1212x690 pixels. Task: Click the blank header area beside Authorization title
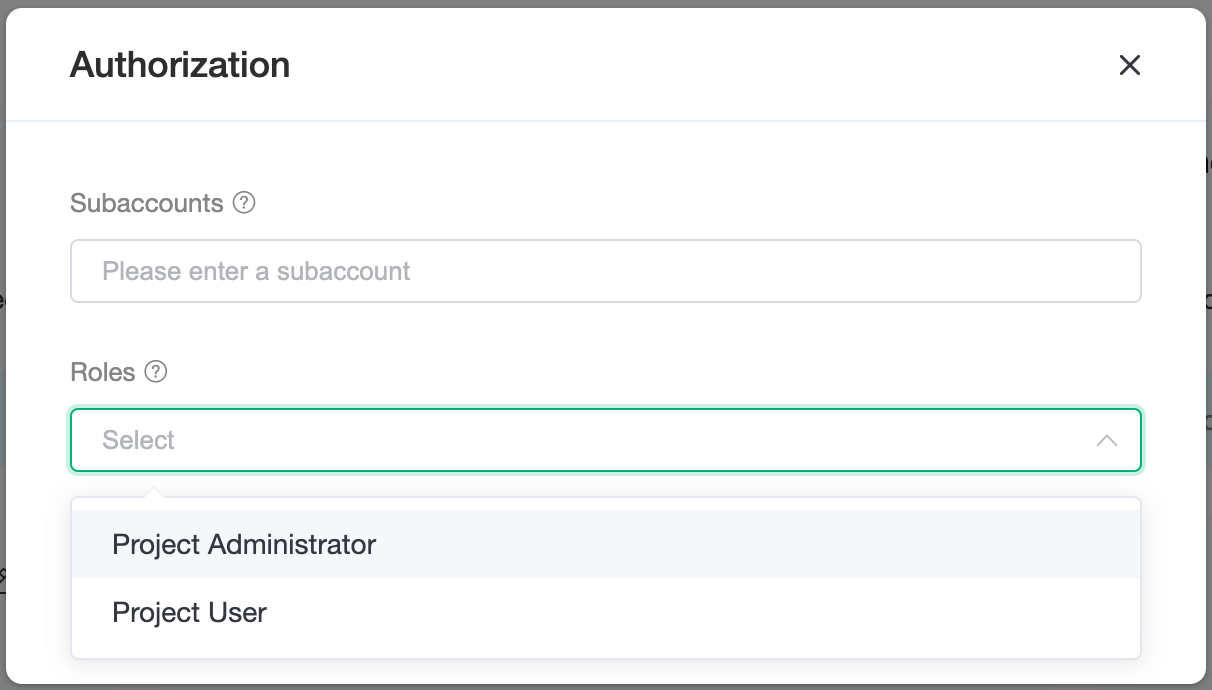click(x=700, y=65)
